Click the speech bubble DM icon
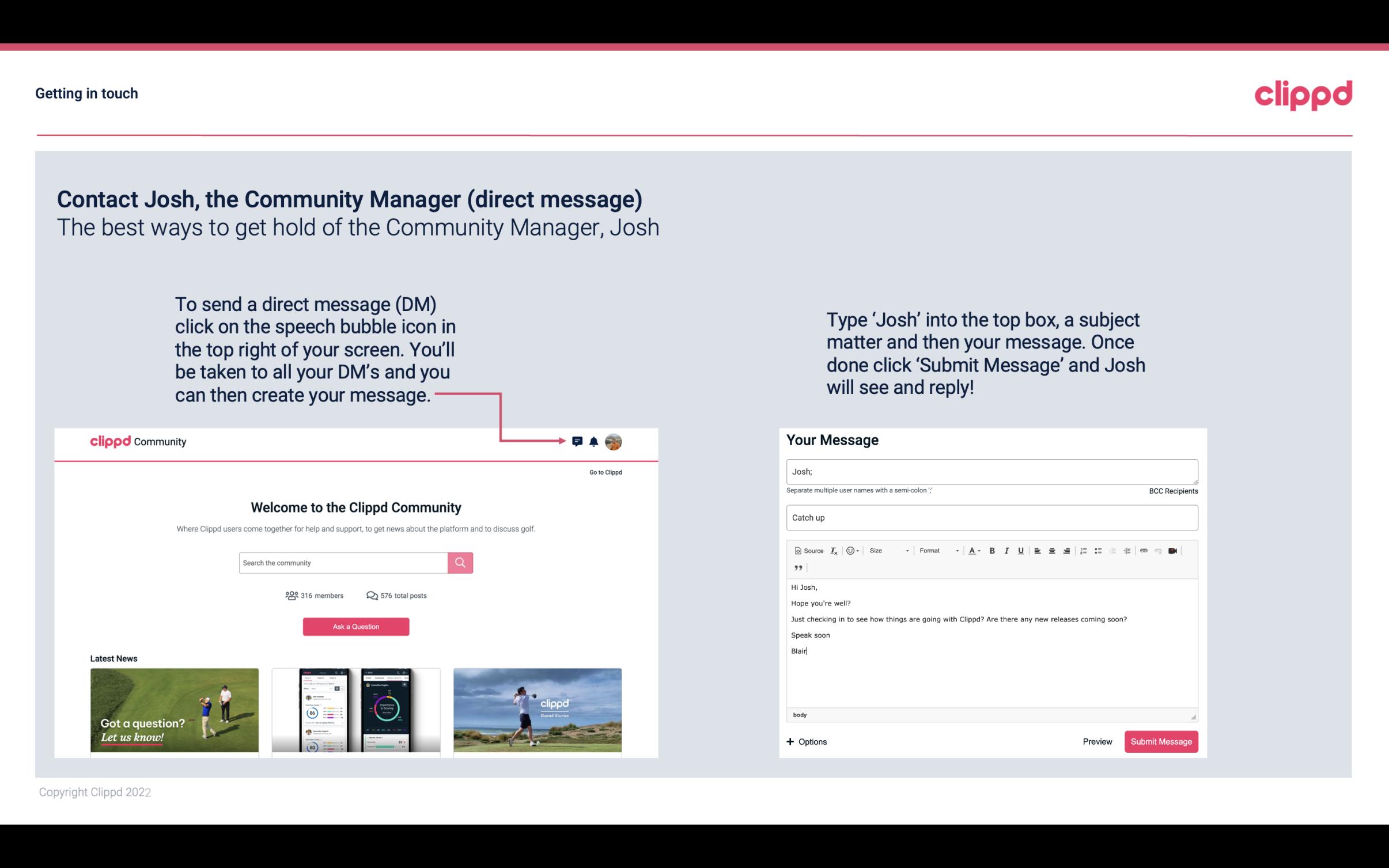Screen dimensions: 1389x868 577,442
